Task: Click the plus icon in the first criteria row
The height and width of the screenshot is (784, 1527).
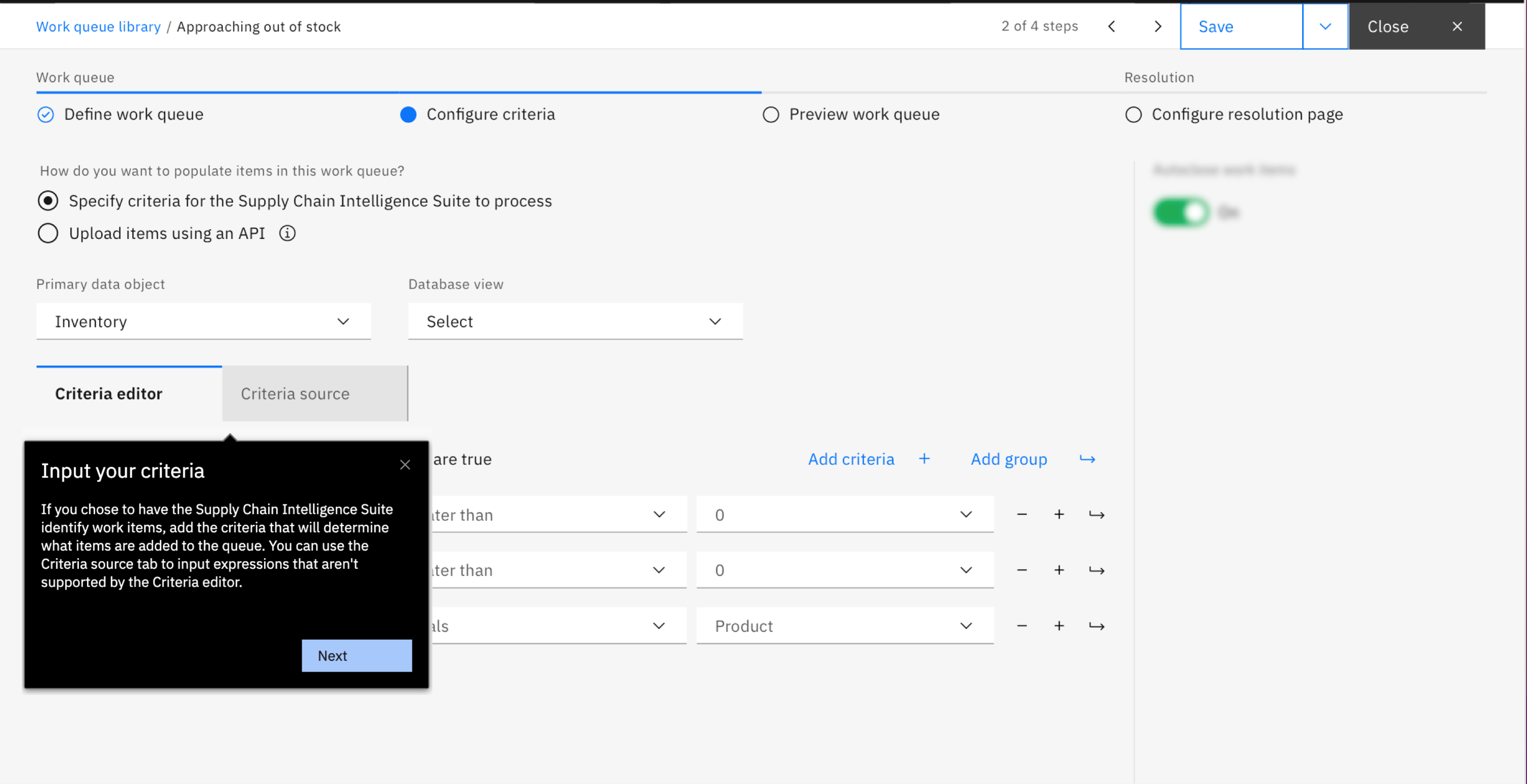Action: pos(1059,515)
